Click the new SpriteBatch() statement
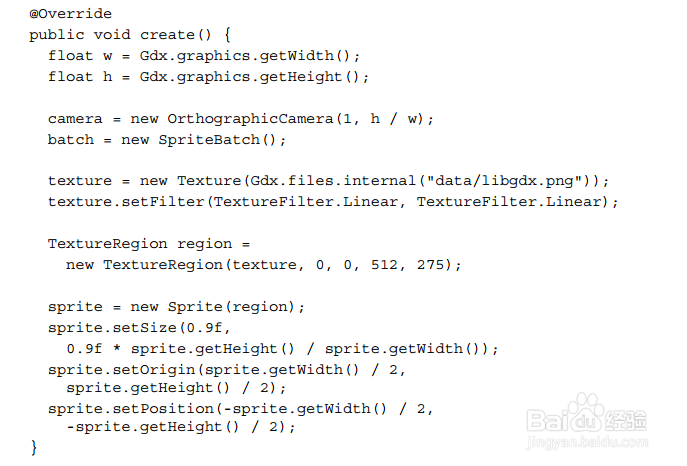The height and width of the screenshot is (466, 687). click(x=204, y=139)
